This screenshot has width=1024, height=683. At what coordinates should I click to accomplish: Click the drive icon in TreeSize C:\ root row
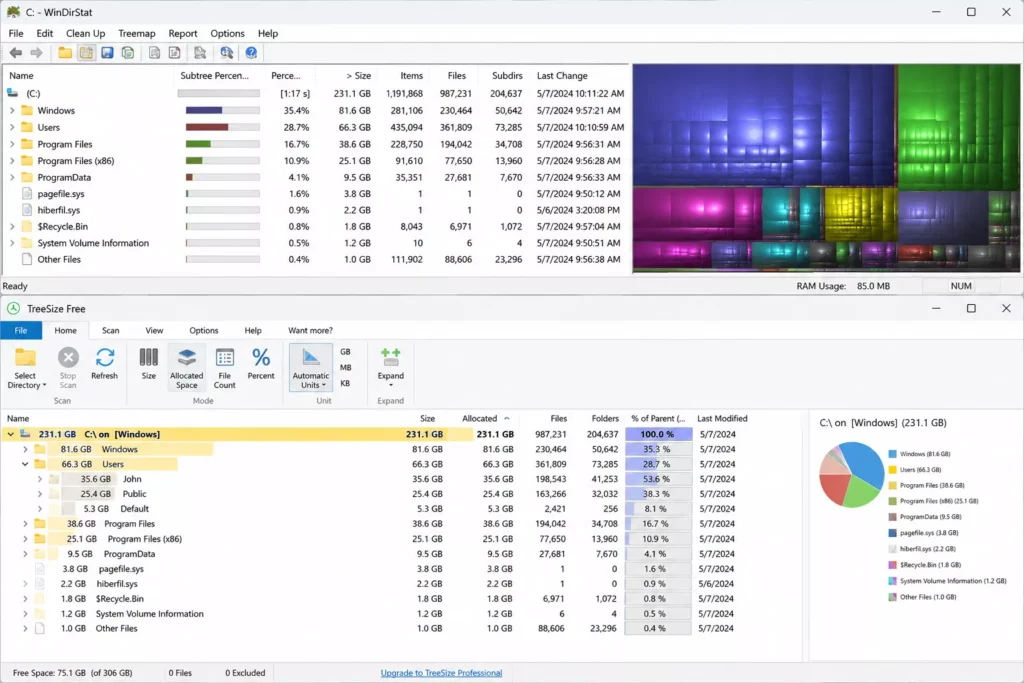(25, 434)
